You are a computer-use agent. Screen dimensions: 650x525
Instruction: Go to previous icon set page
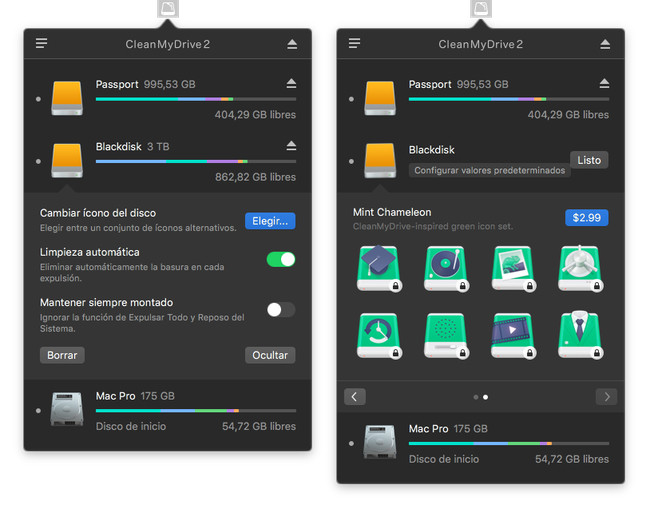point(355,397)
